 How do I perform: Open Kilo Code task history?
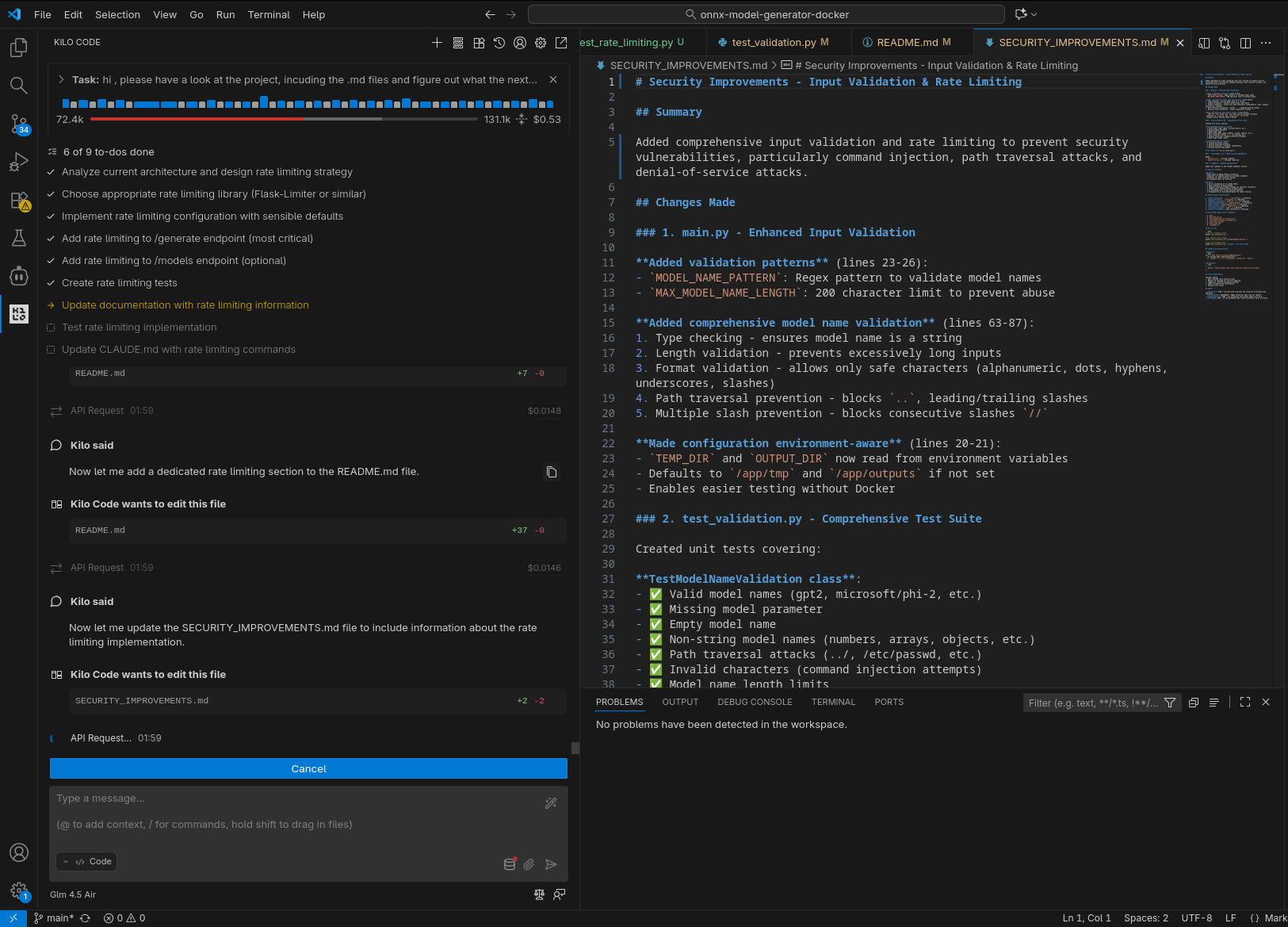click(x=499, y=43)
